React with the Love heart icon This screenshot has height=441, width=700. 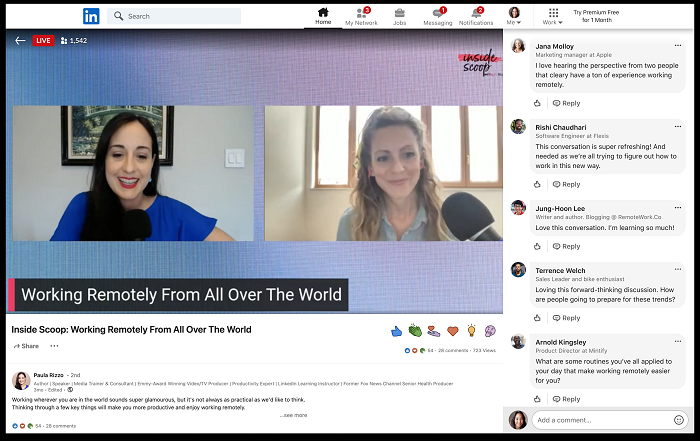pyautogui.click(x=453, y=331)
